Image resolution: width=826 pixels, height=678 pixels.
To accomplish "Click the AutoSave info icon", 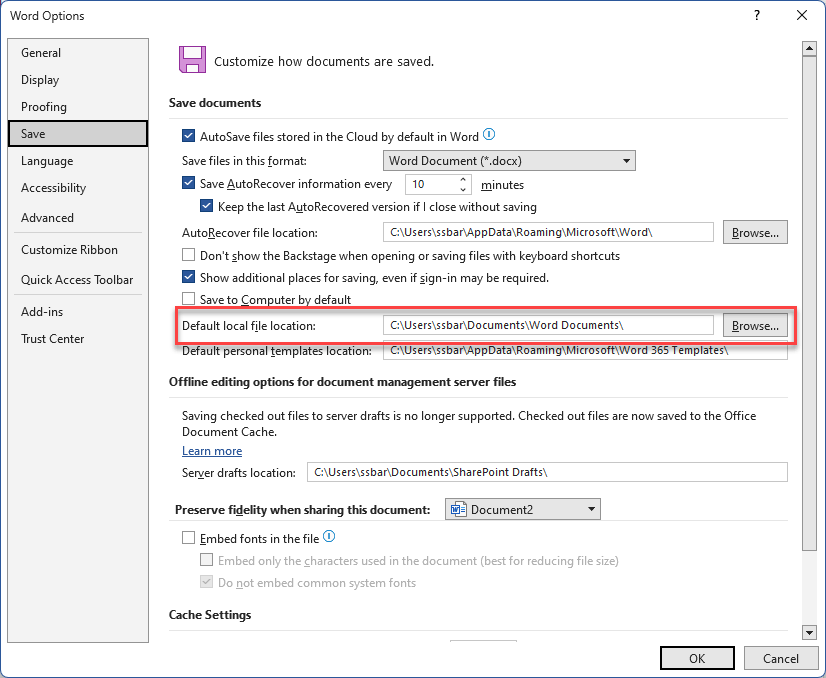I will click(x=489, y=135).
